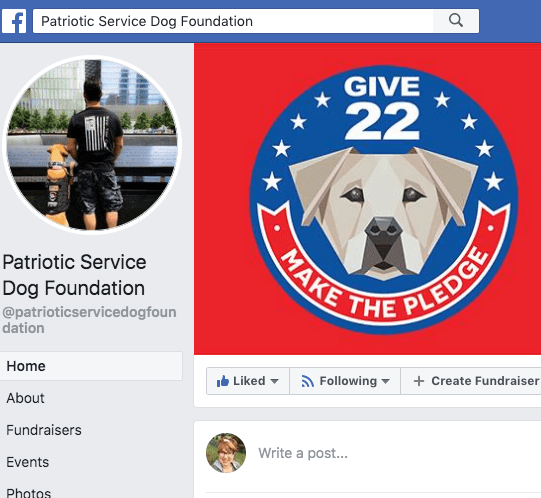This screenshot has width=541, height=498.
Task: Focus the Write a post field
Action: 397,453
